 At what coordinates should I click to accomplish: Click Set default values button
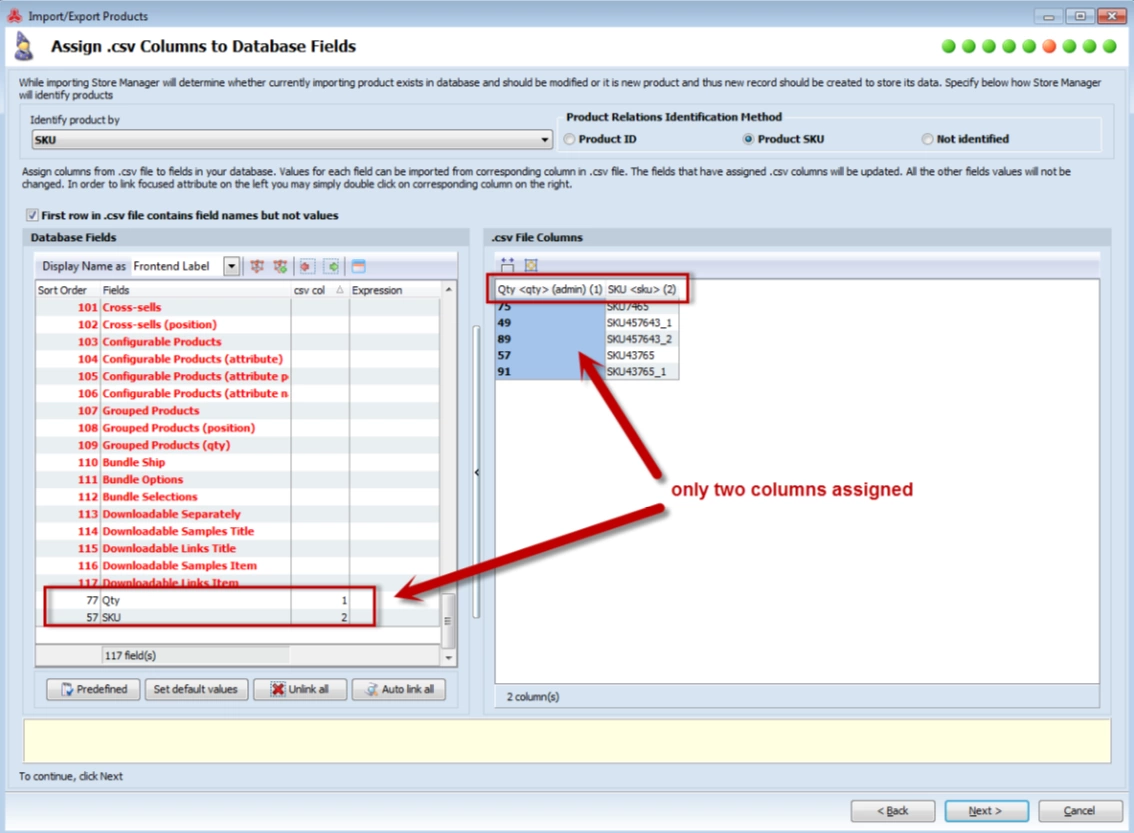(195, 689)
